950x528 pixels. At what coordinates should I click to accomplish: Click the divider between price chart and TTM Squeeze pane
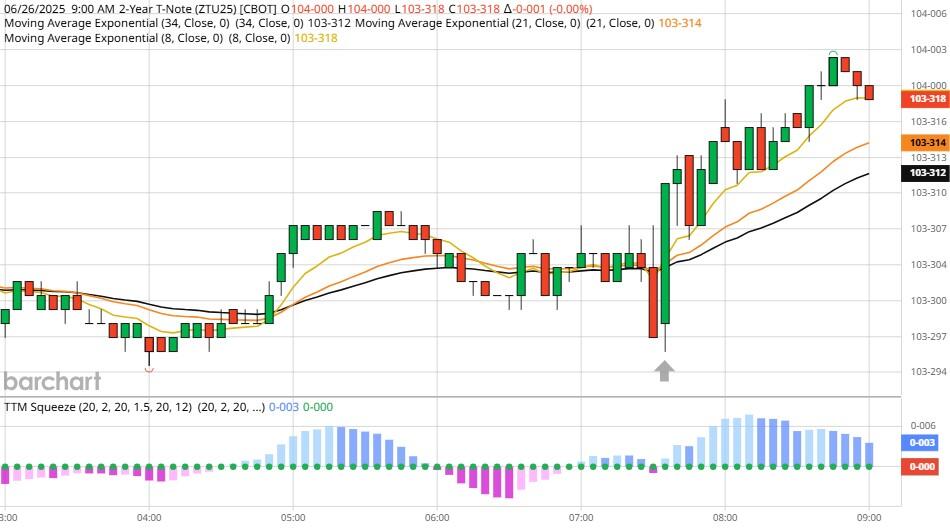450,396
